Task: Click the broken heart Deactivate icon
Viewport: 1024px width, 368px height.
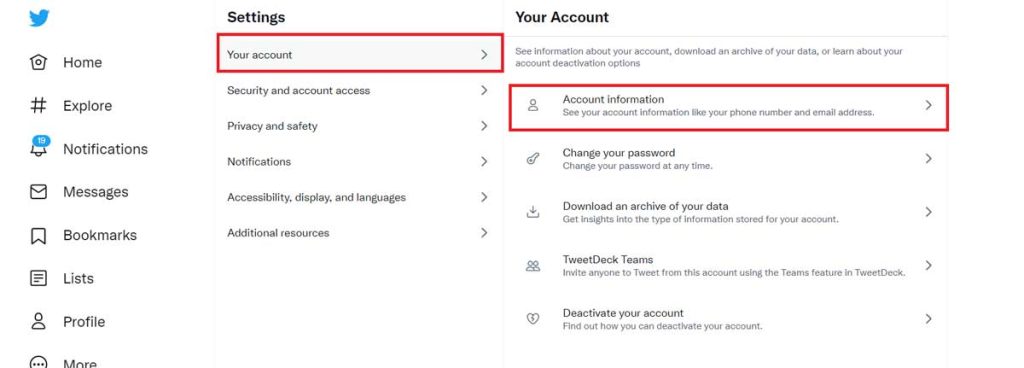Action: 533,319
